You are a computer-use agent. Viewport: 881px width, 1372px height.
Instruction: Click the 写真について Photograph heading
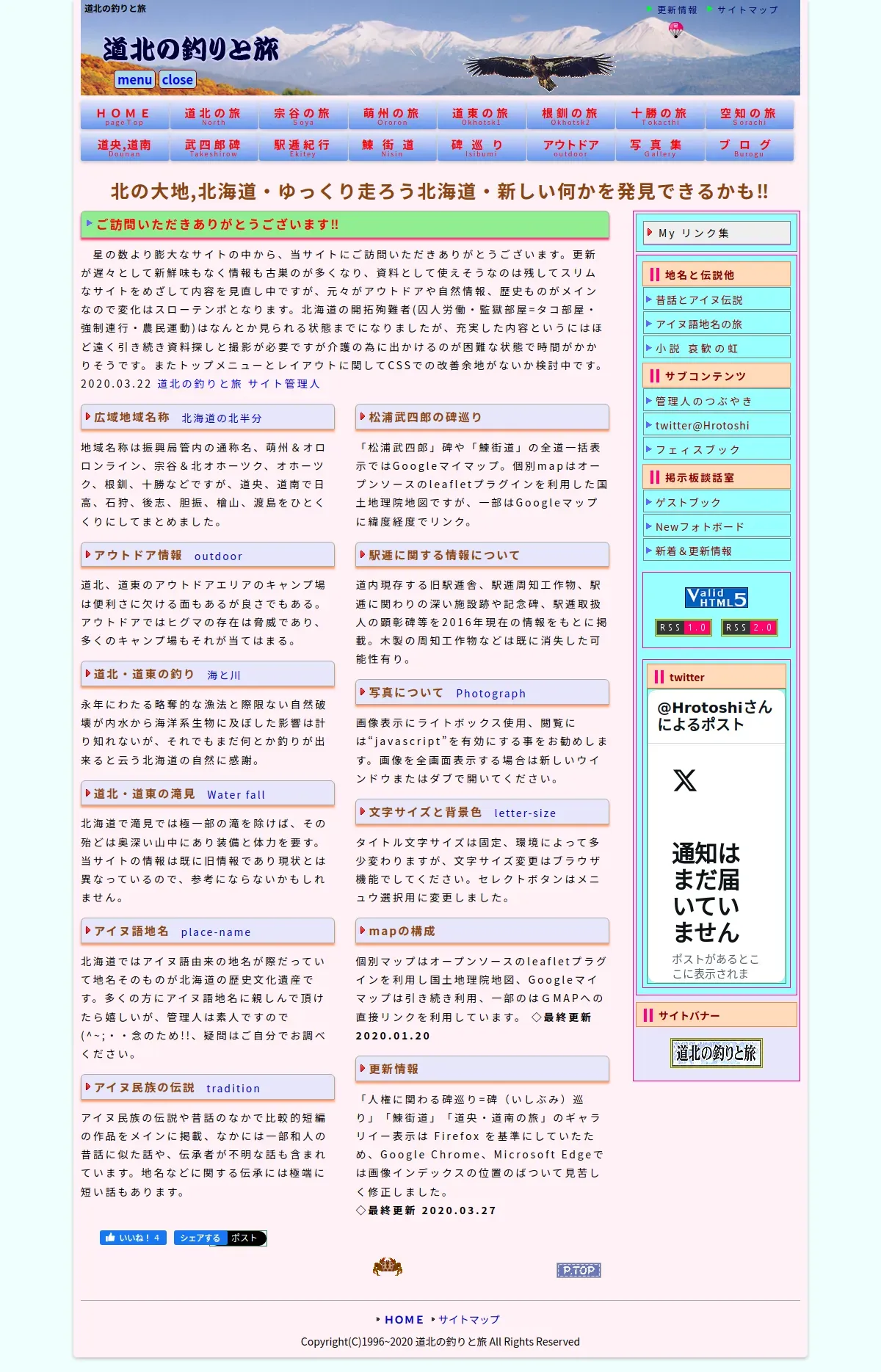(x=482, y=692)
